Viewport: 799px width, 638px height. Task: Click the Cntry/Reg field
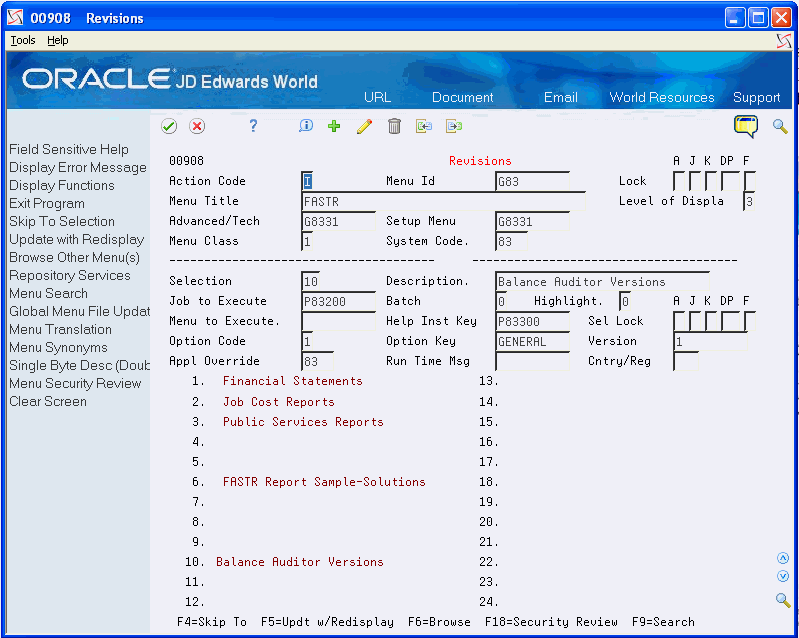coord(685,361)
